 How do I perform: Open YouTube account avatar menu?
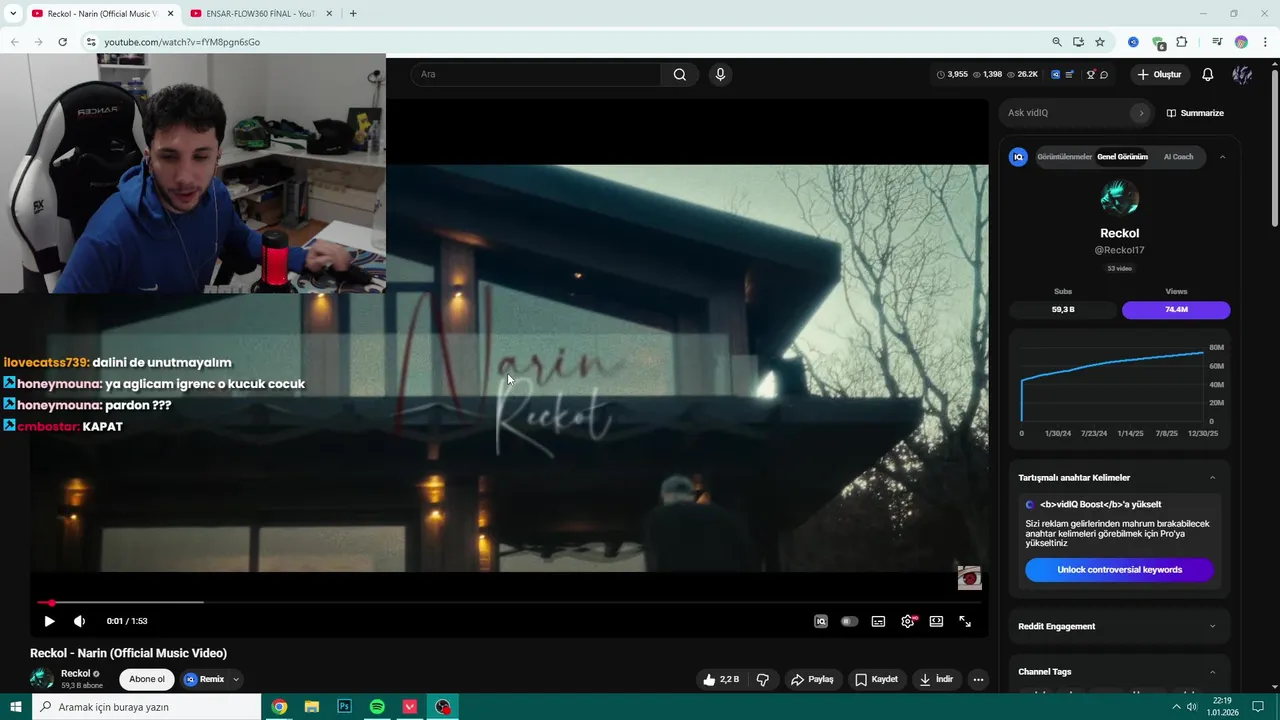(x=1242, y=74)
